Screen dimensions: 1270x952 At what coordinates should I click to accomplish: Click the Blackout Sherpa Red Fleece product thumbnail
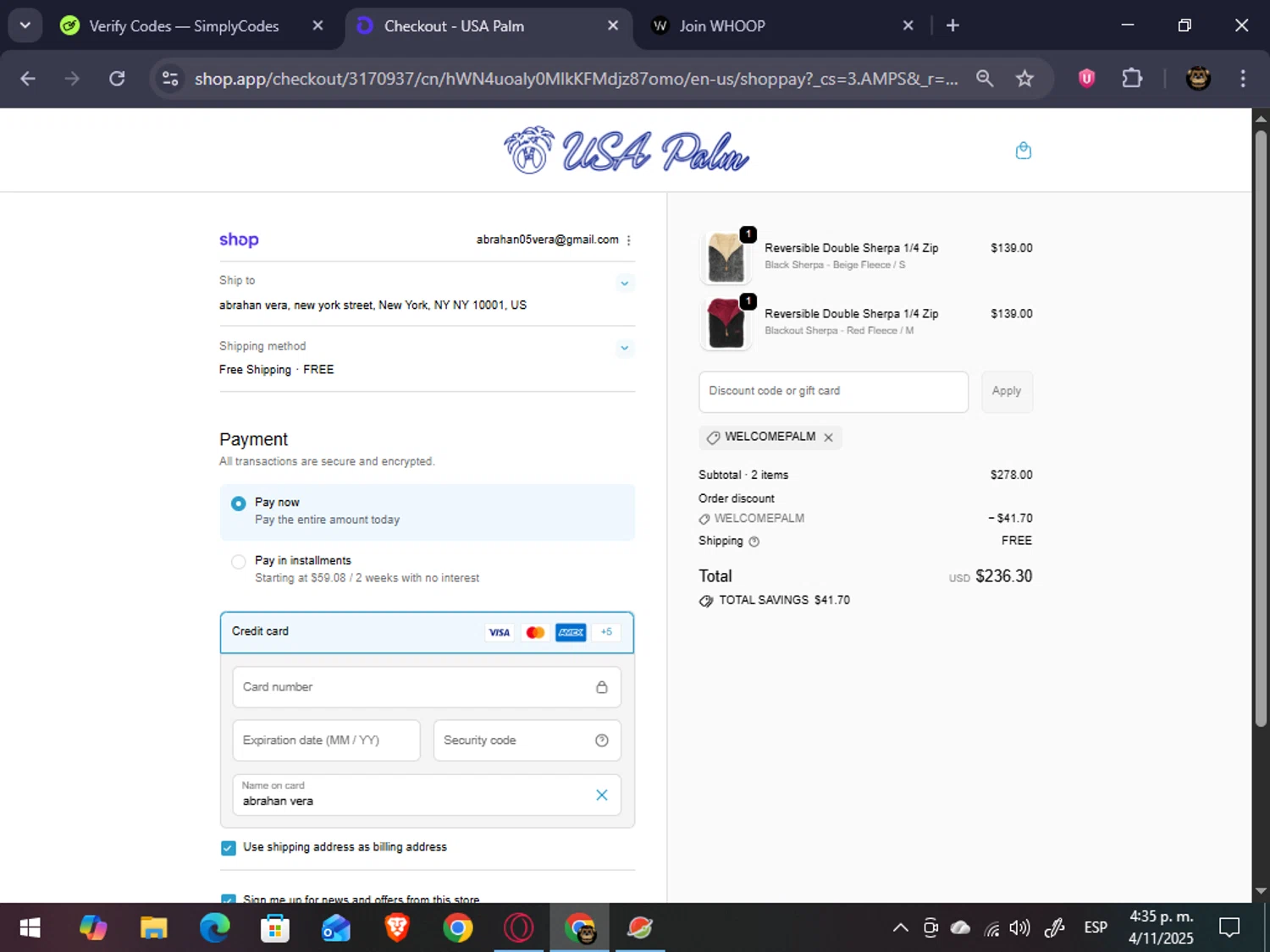tap(726, 323)
